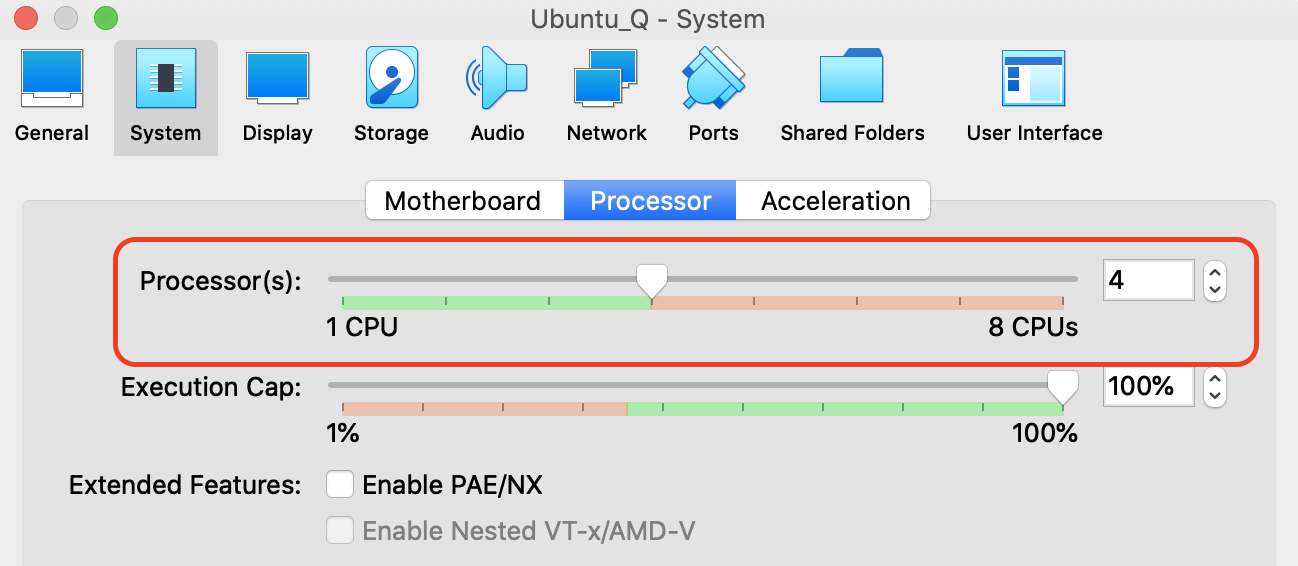Click the processor count input field
The image size is (1298, 566).
click(1148, 280)
